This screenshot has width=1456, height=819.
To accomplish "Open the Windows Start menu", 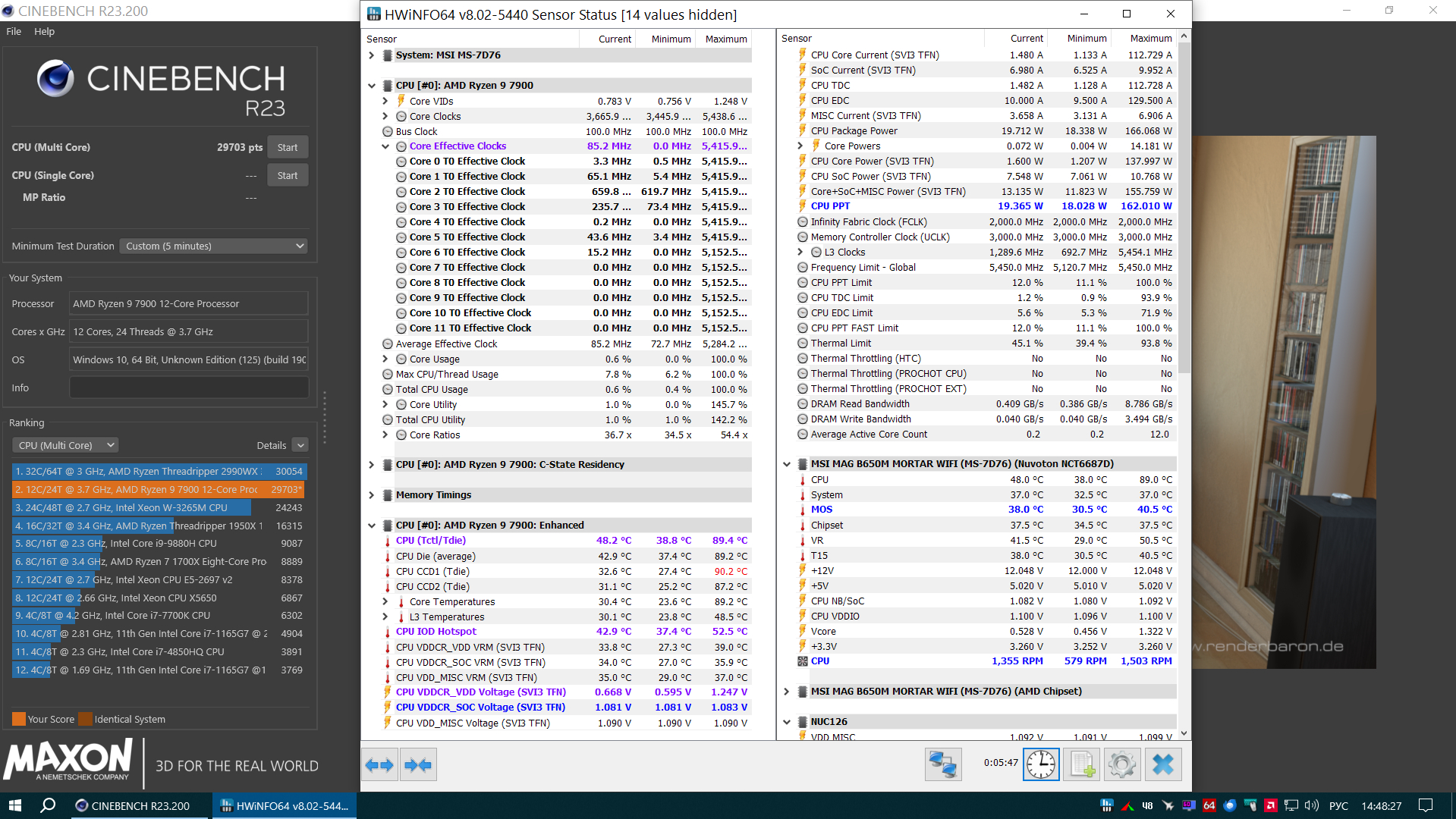I will 15,805.
